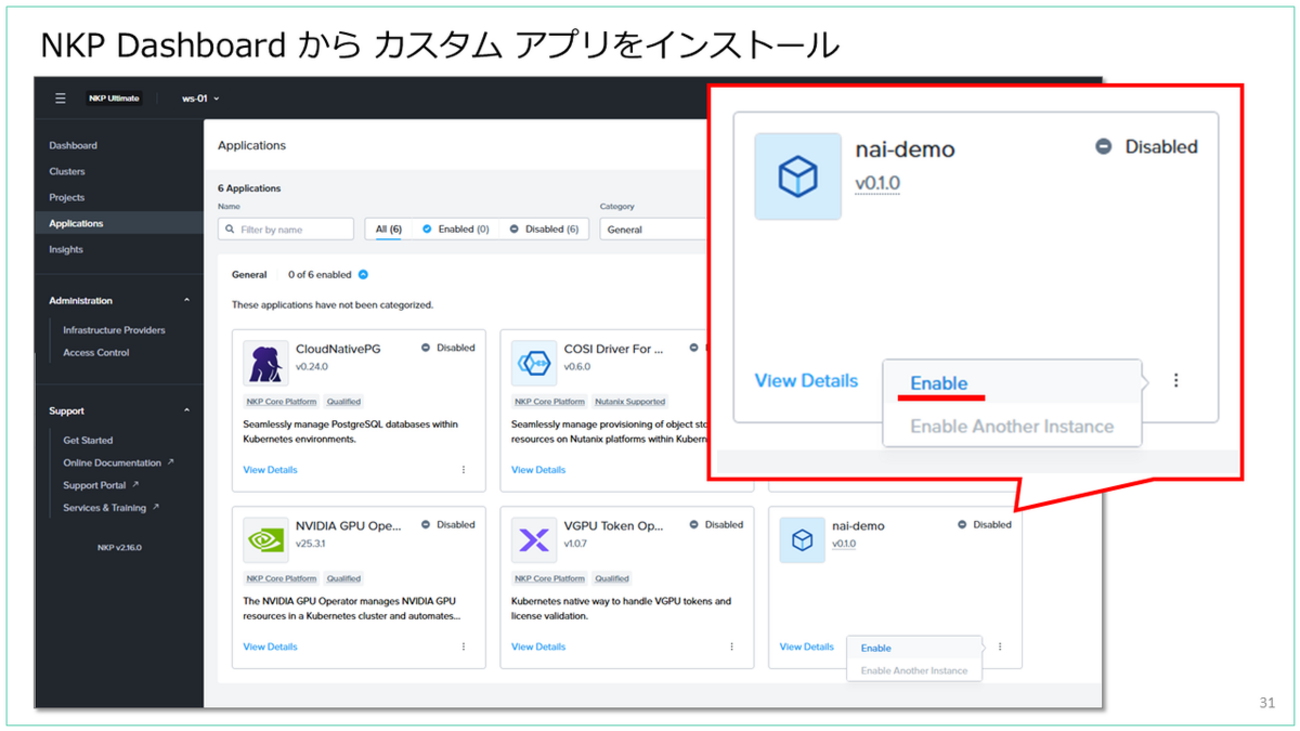Viewport: 1300px width, 731px height.
Task: Open the VGPU Token Operator three-dot menu
Action: click(731, 646)
